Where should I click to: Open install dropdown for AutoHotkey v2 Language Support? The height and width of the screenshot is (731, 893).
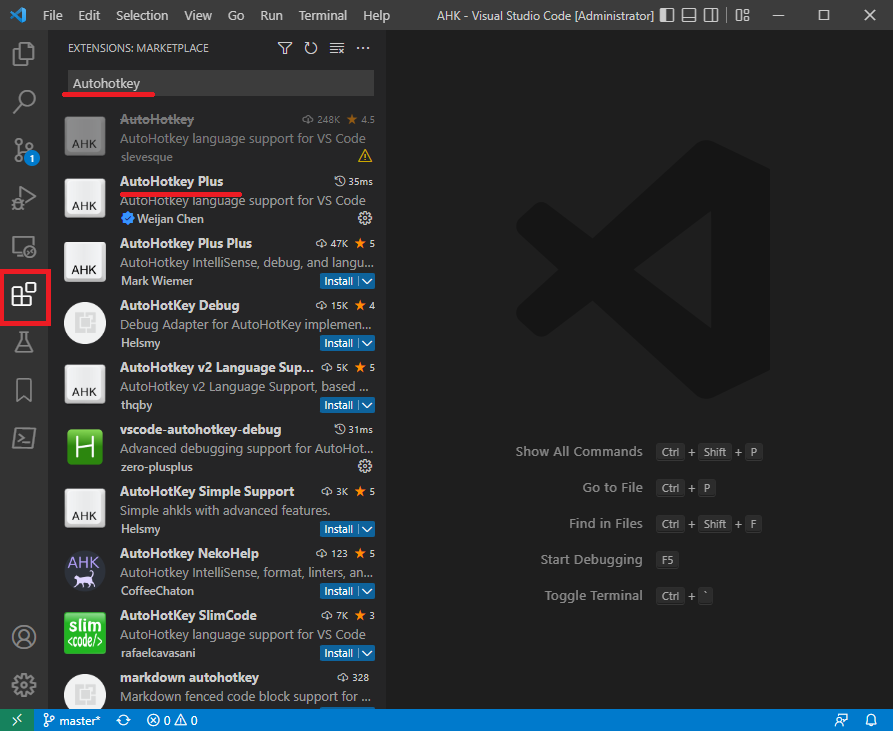tap(367, 405)
